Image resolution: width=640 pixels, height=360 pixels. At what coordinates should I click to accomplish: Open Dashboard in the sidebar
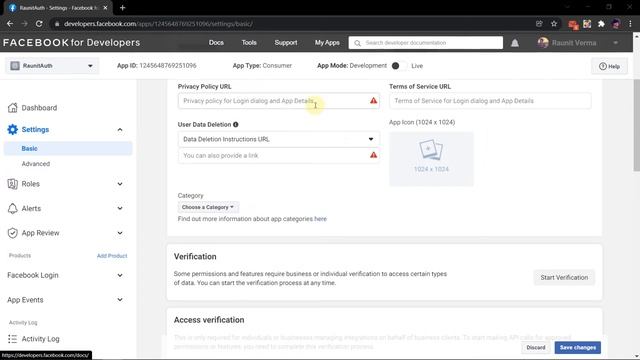pos(39,108)
